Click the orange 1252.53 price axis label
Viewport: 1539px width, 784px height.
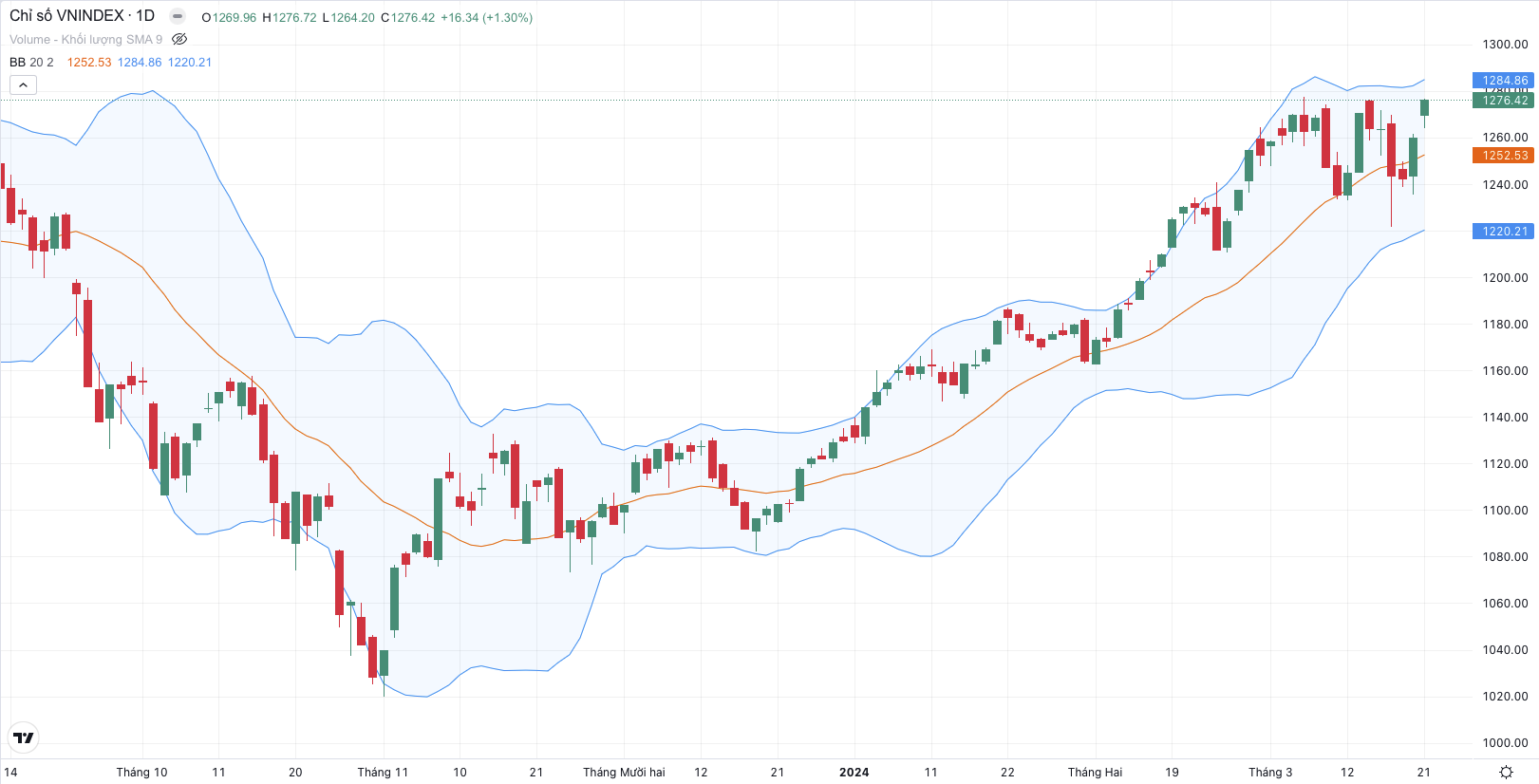pyautogui.click(x=1502, y=155)
